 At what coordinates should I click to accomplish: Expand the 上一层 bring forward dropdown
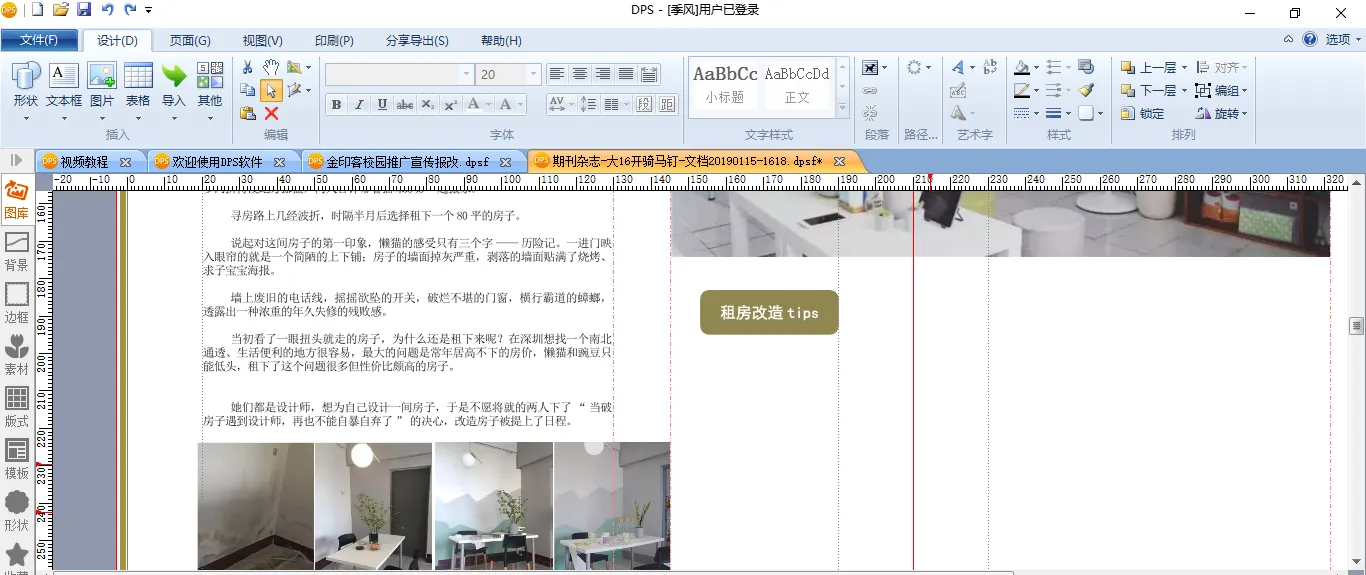pyautogui.click(x=1184, y=68)
